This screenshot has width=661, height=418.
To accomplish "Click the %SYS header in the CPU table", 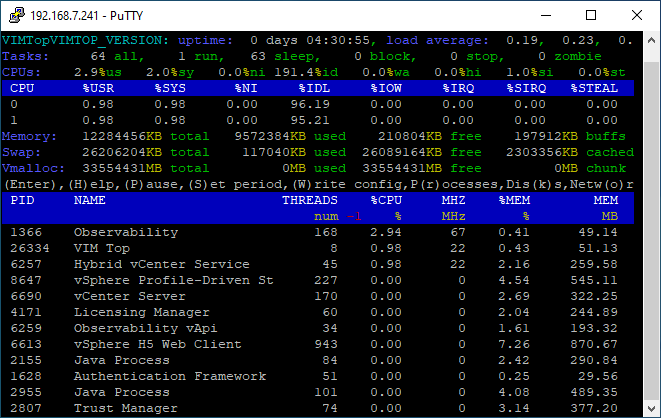I will pyautogui.click(x=170, y=88).
